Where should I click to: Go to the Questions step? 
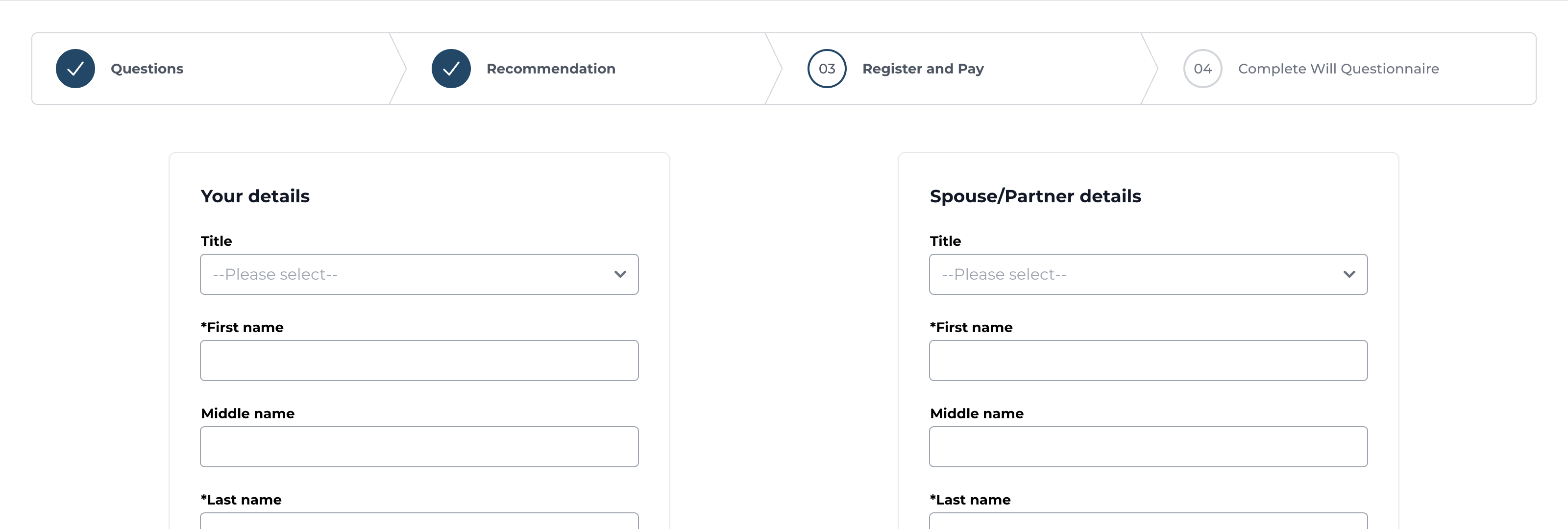tap(147, 69)
